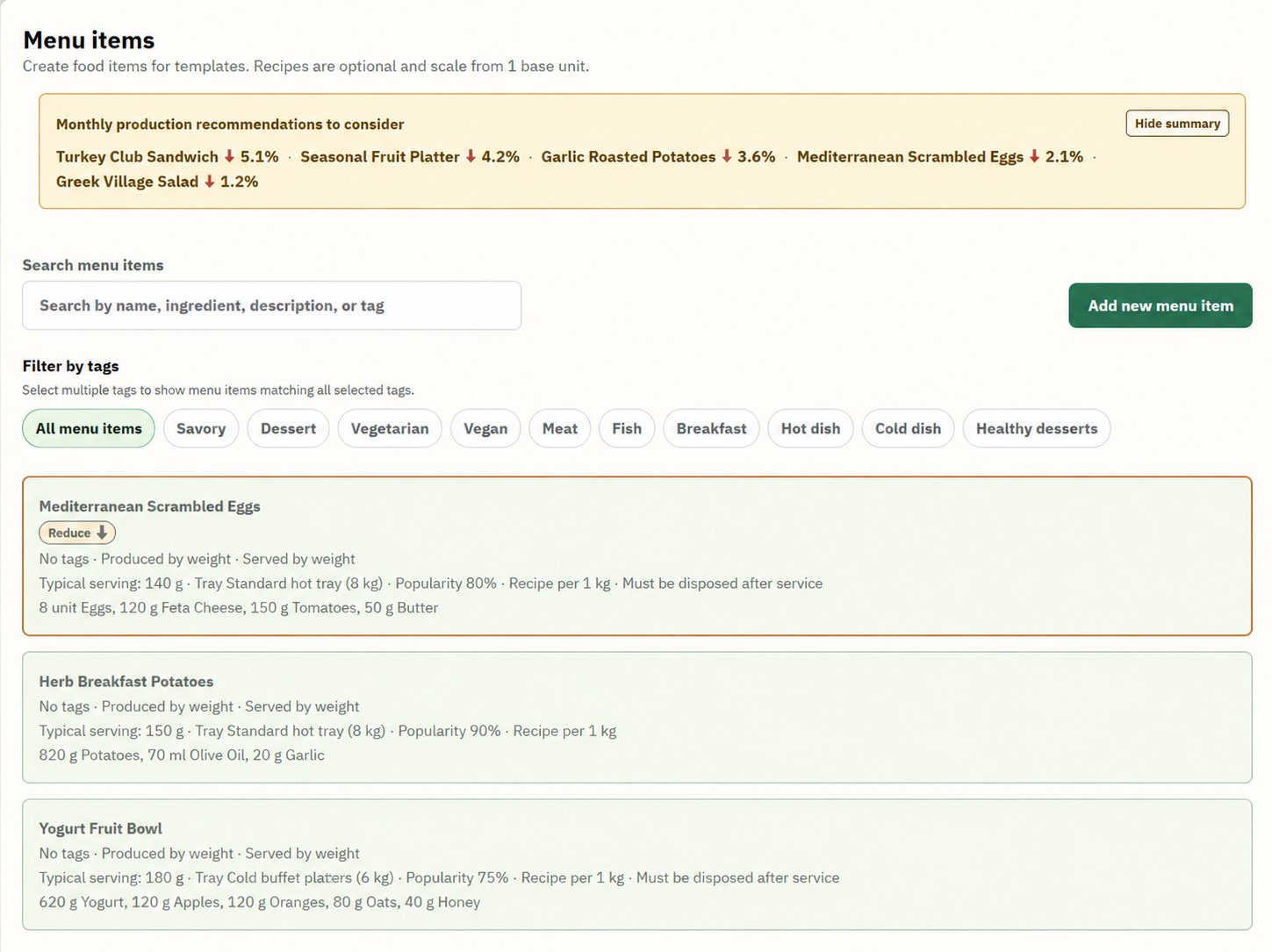Select Garlic Roasted Potatoes in the recommendations summary

tap(629, 156)
